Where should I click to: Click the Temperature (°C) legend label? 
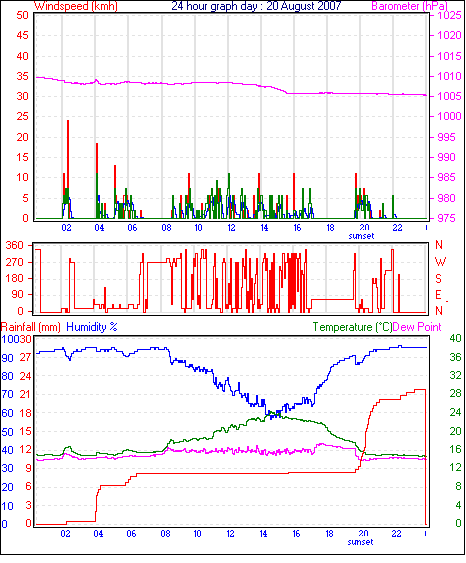[352, 327]
